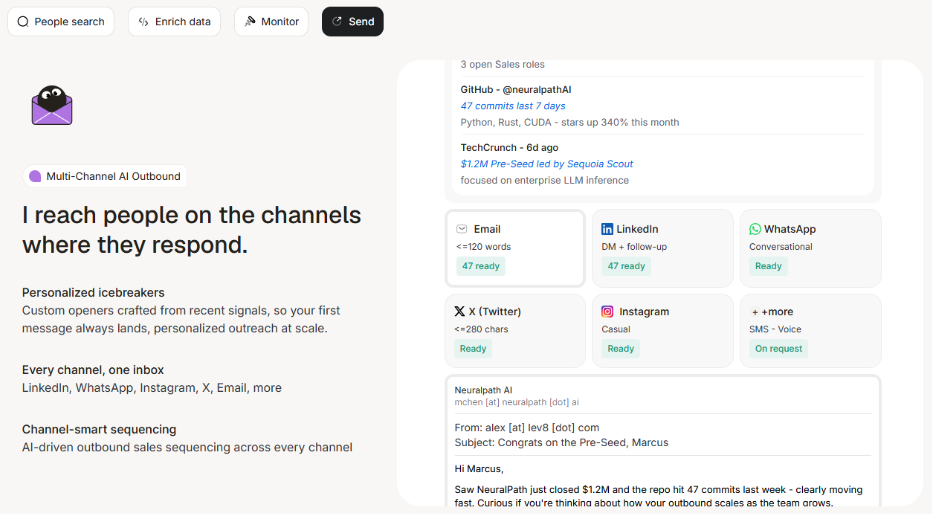Click the '<=120 words' Email limit text
932x514 pixels.
[483, 247]
